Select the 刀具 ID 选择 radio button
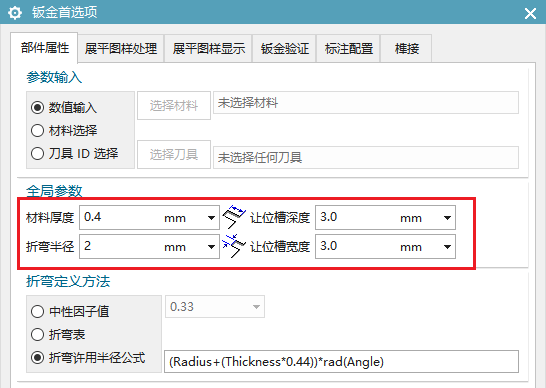The image size is (546, 388). [38, 153]
